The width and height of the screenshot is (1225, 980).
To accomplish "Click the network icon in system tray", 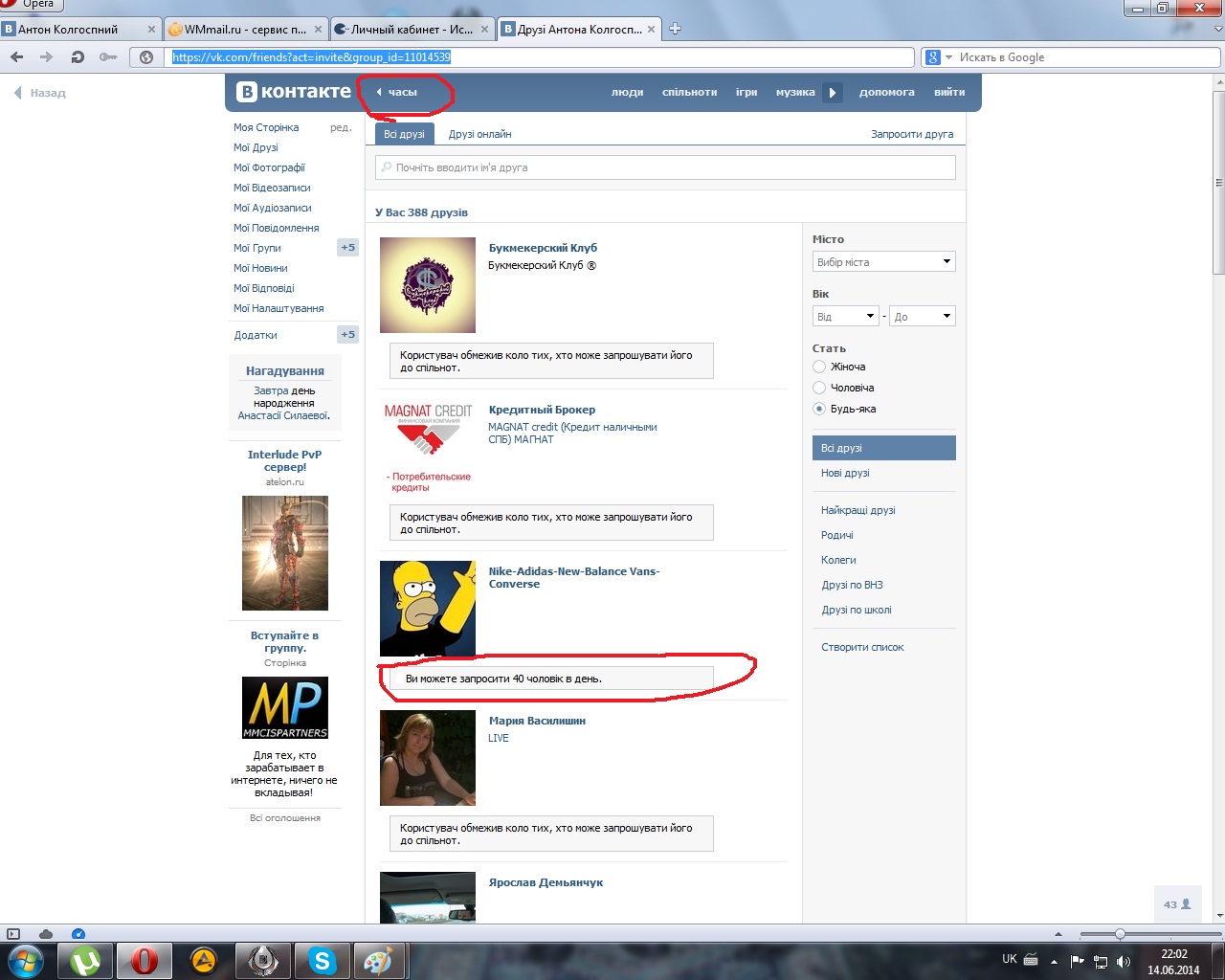I will (1101, 961).
